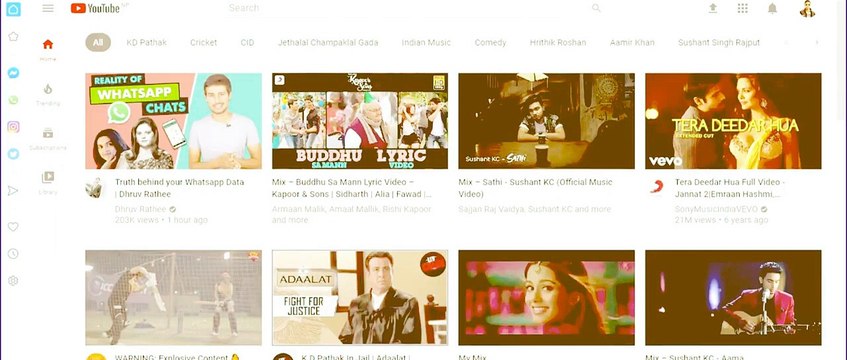Select the KD Pathak filter chip

coord(146,42)
